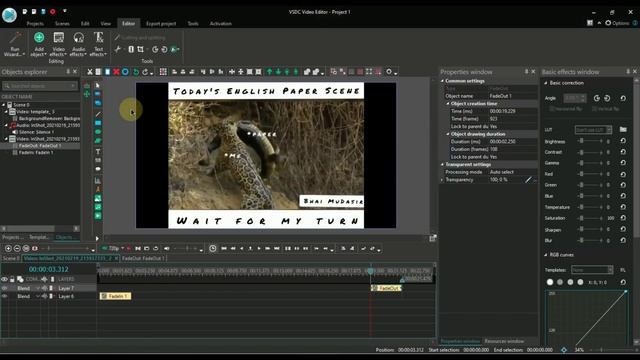Toggle visibility eye of Layer 6
Screen dimensions: 640x360
click(x=4, y=296)
